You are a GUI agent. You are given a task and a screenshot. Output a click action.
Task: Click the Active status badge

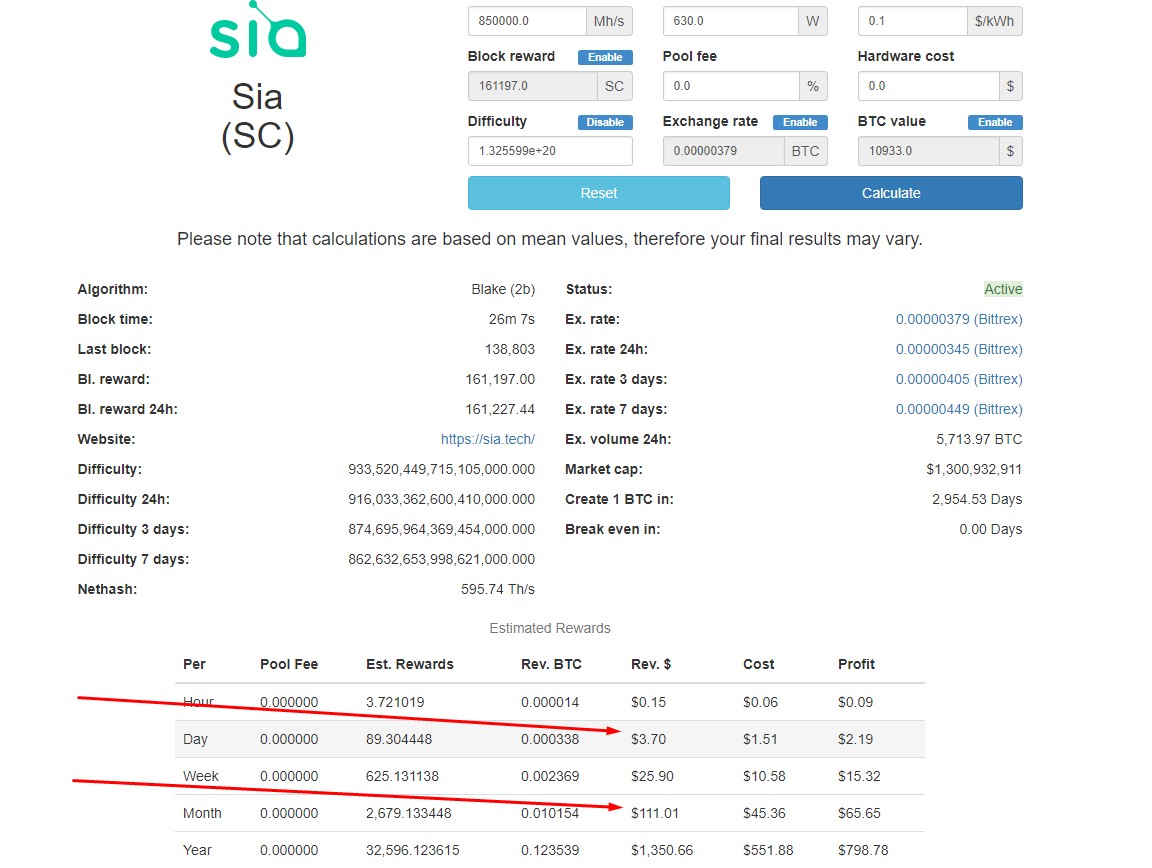pos(1003,289)
